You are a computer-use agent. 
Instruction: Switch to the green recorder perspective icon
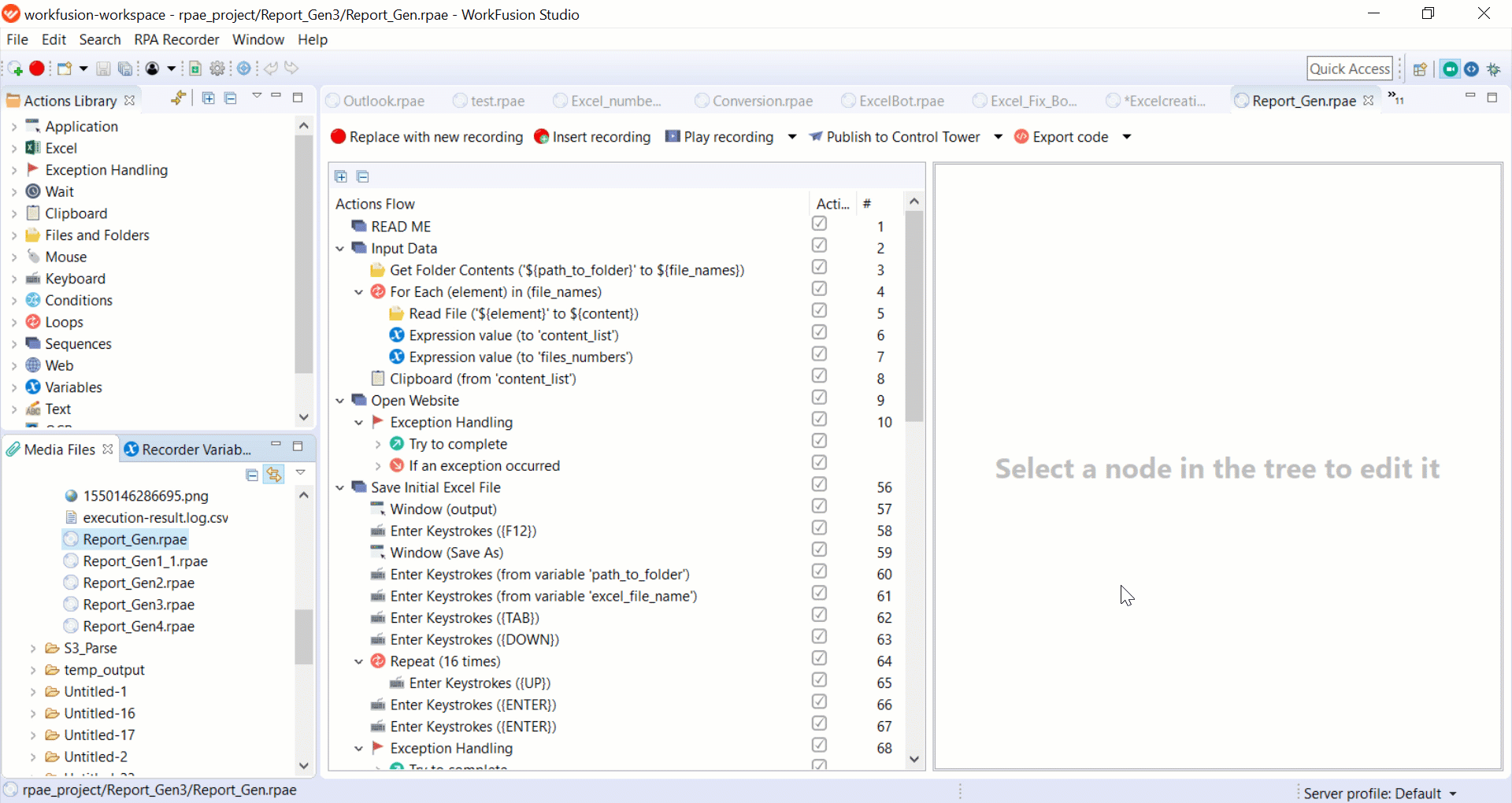coord(1450,69)
